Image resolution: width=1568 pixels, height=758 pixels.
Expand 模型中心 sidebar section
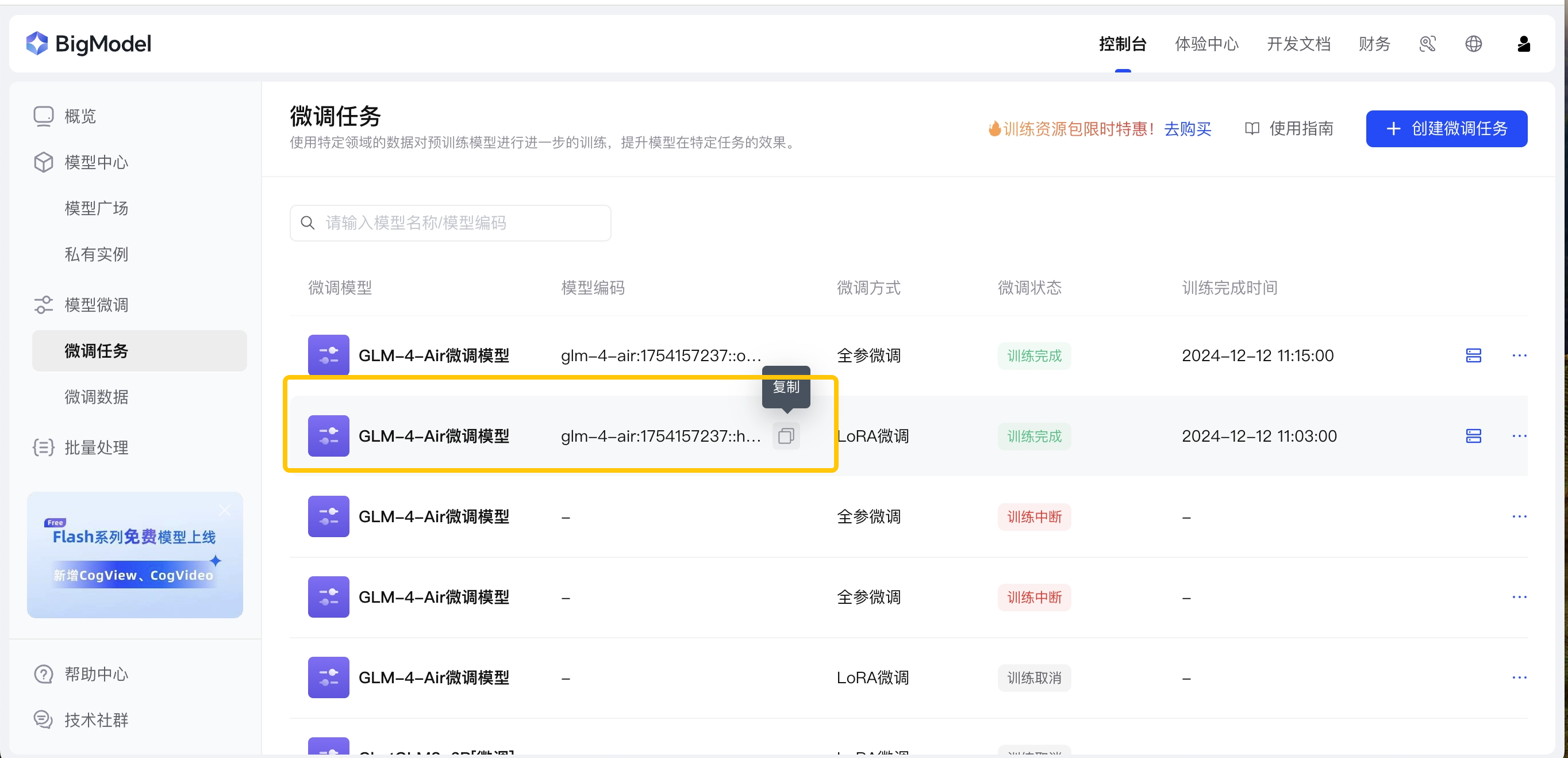click(x=82, y=162)
